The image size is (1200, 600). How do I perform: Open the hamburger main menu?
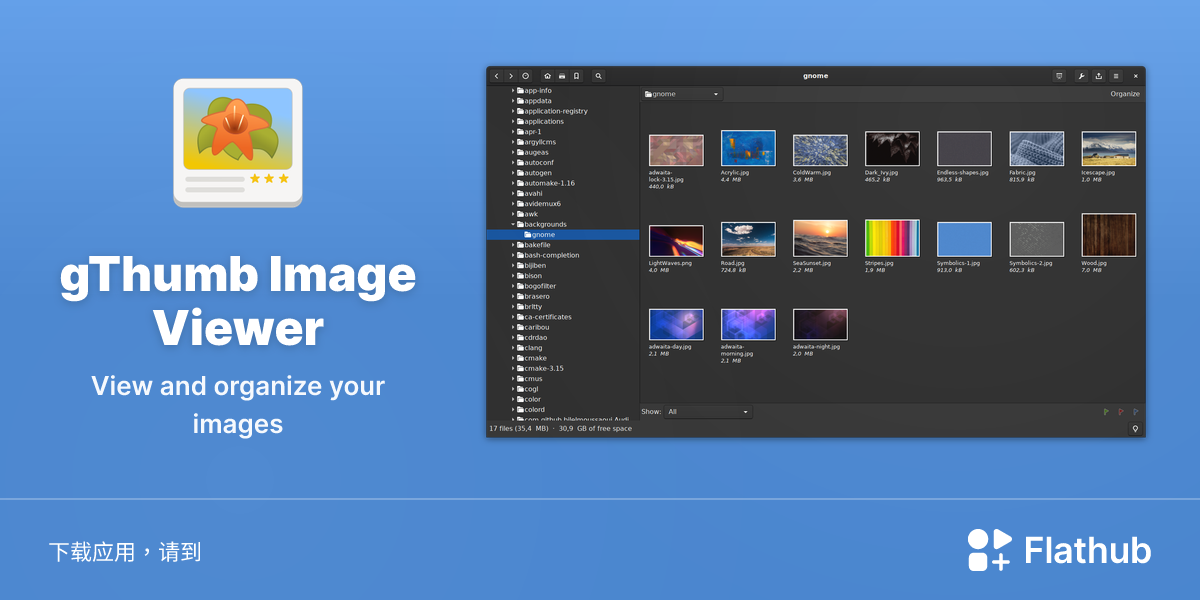[x=1116, y=76]
